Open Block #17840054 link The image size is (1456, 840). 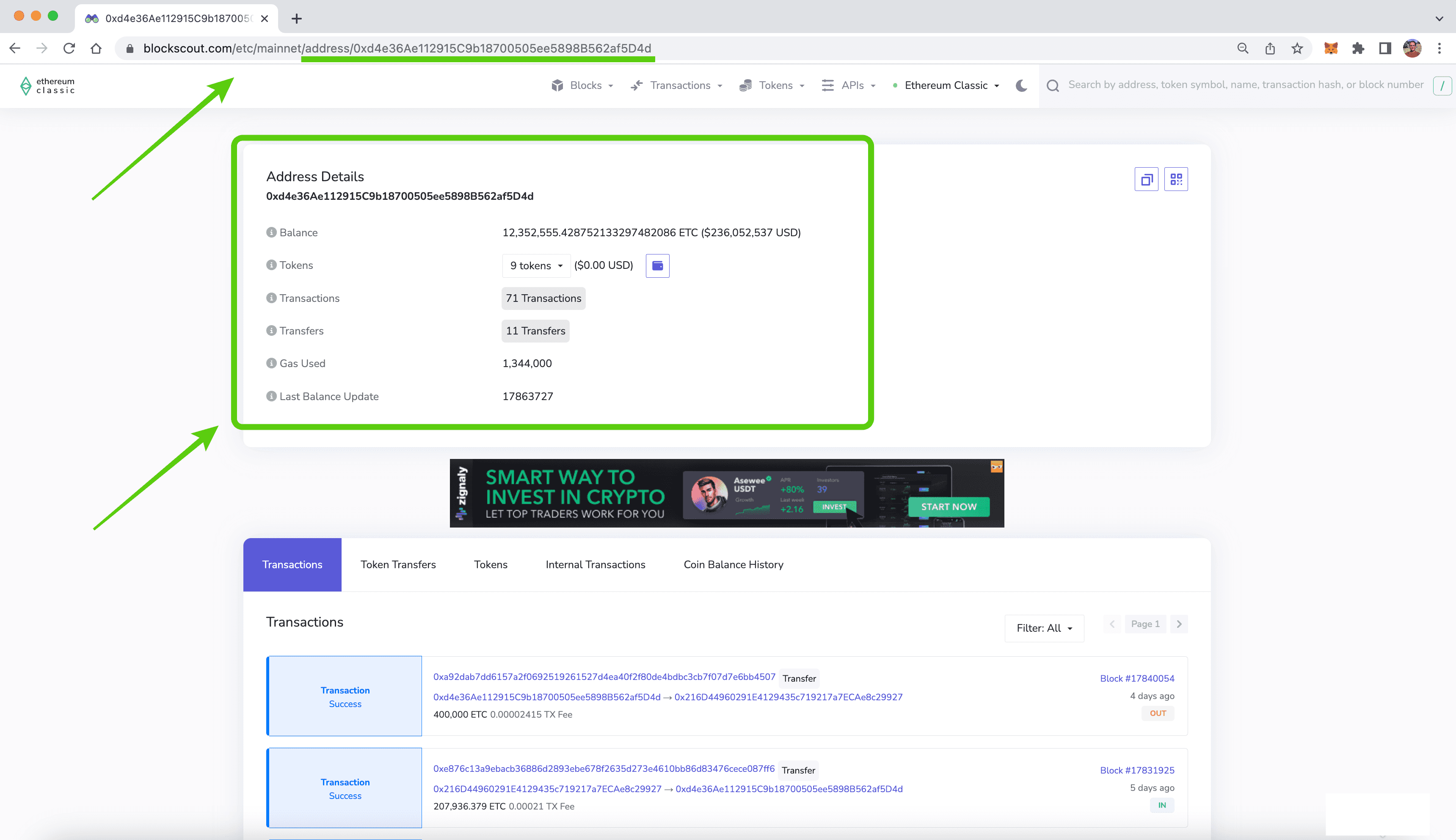pyautogui.click(x=1136, y=678)
